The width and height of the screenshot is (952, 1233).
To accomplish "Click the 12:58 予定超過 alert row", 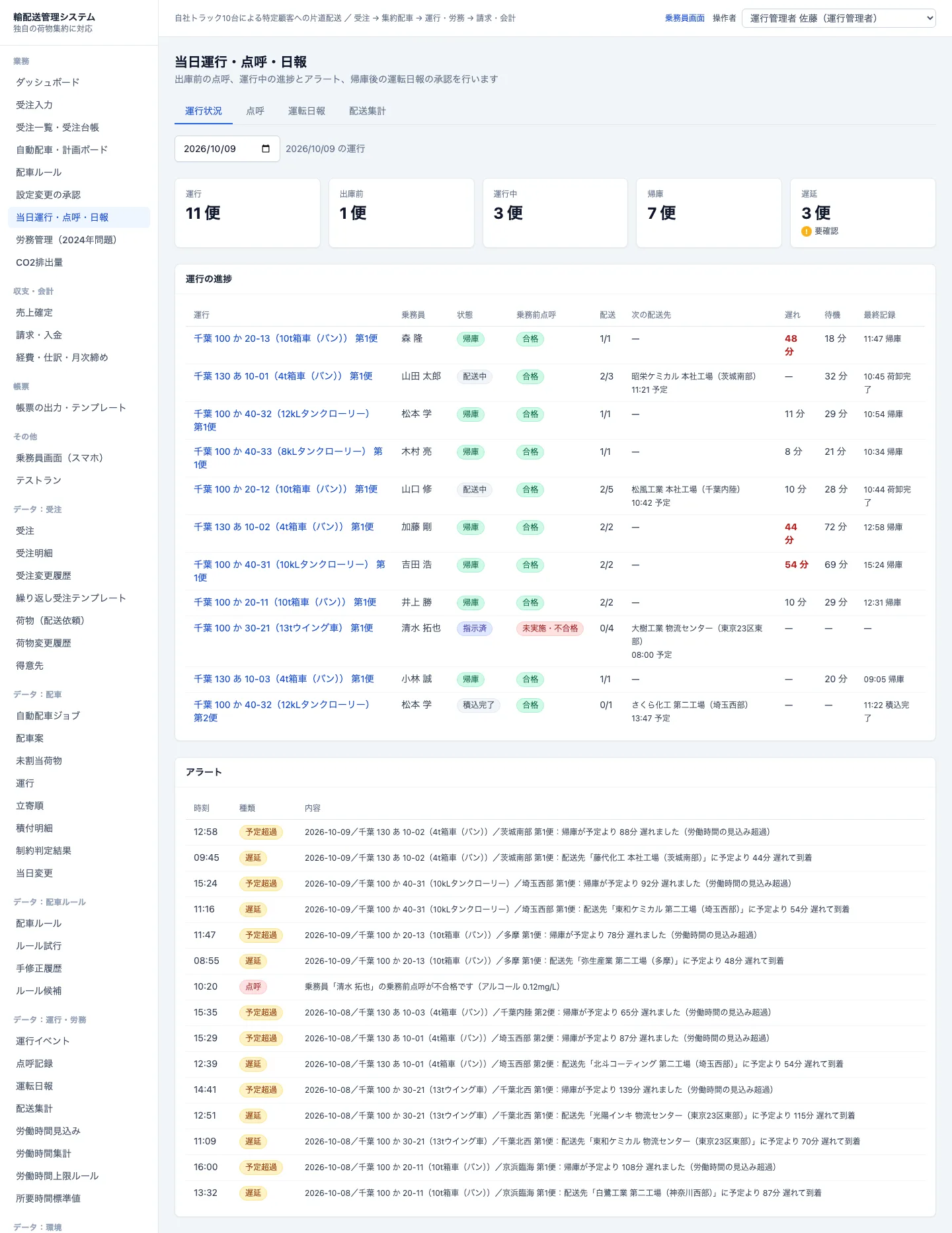I will pyautogui.click(x=555, y=832).
